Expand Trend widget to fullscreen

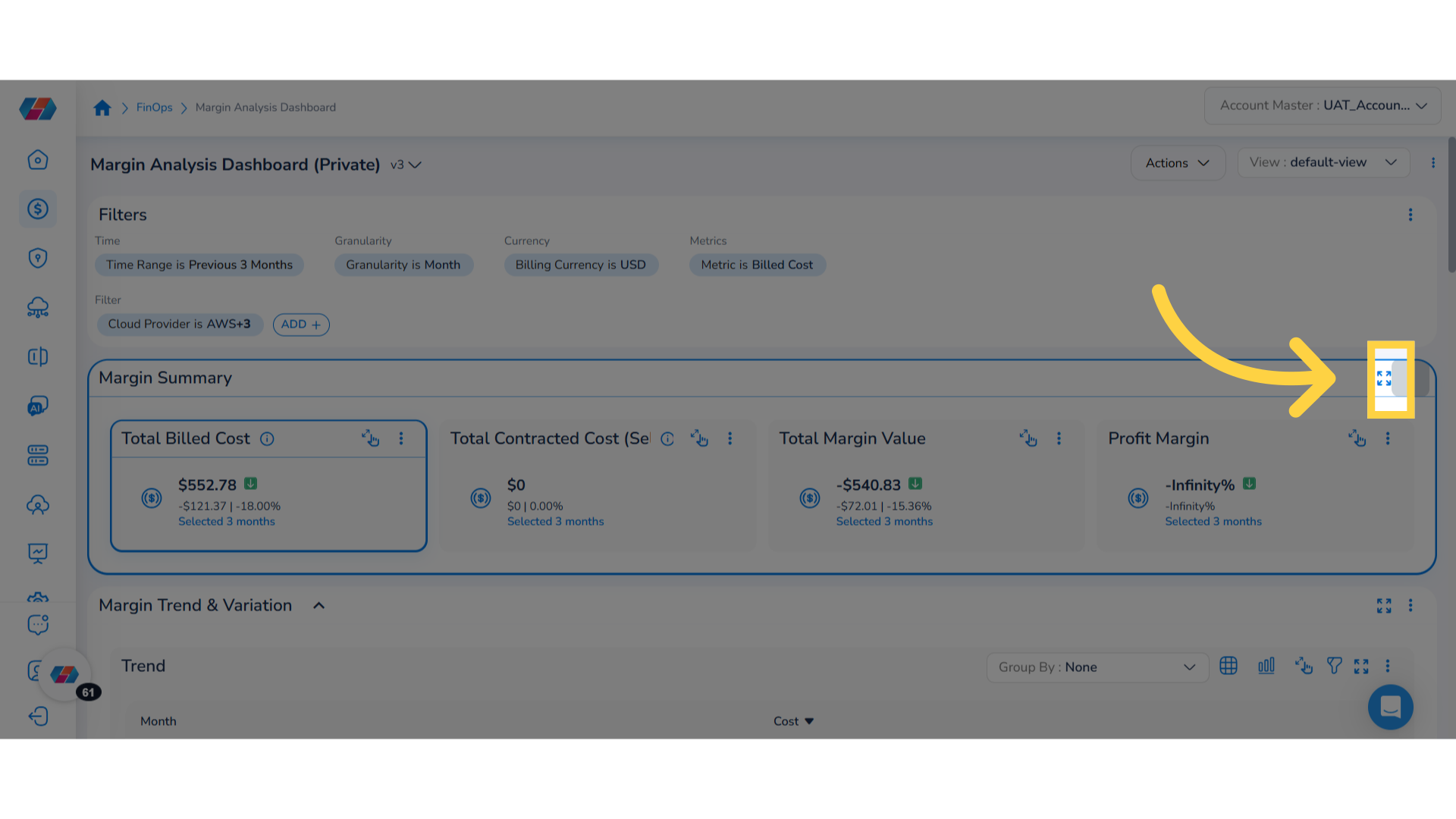pos(1361,667)
